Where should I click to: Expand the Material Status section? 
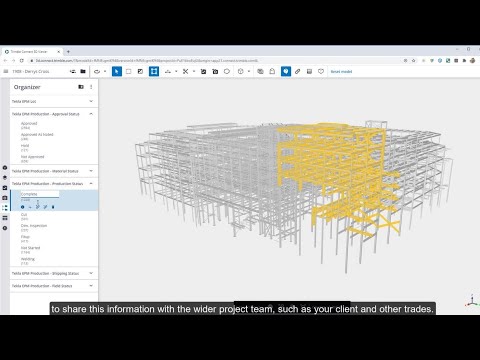pyautogui.click(x=91, y=171)
